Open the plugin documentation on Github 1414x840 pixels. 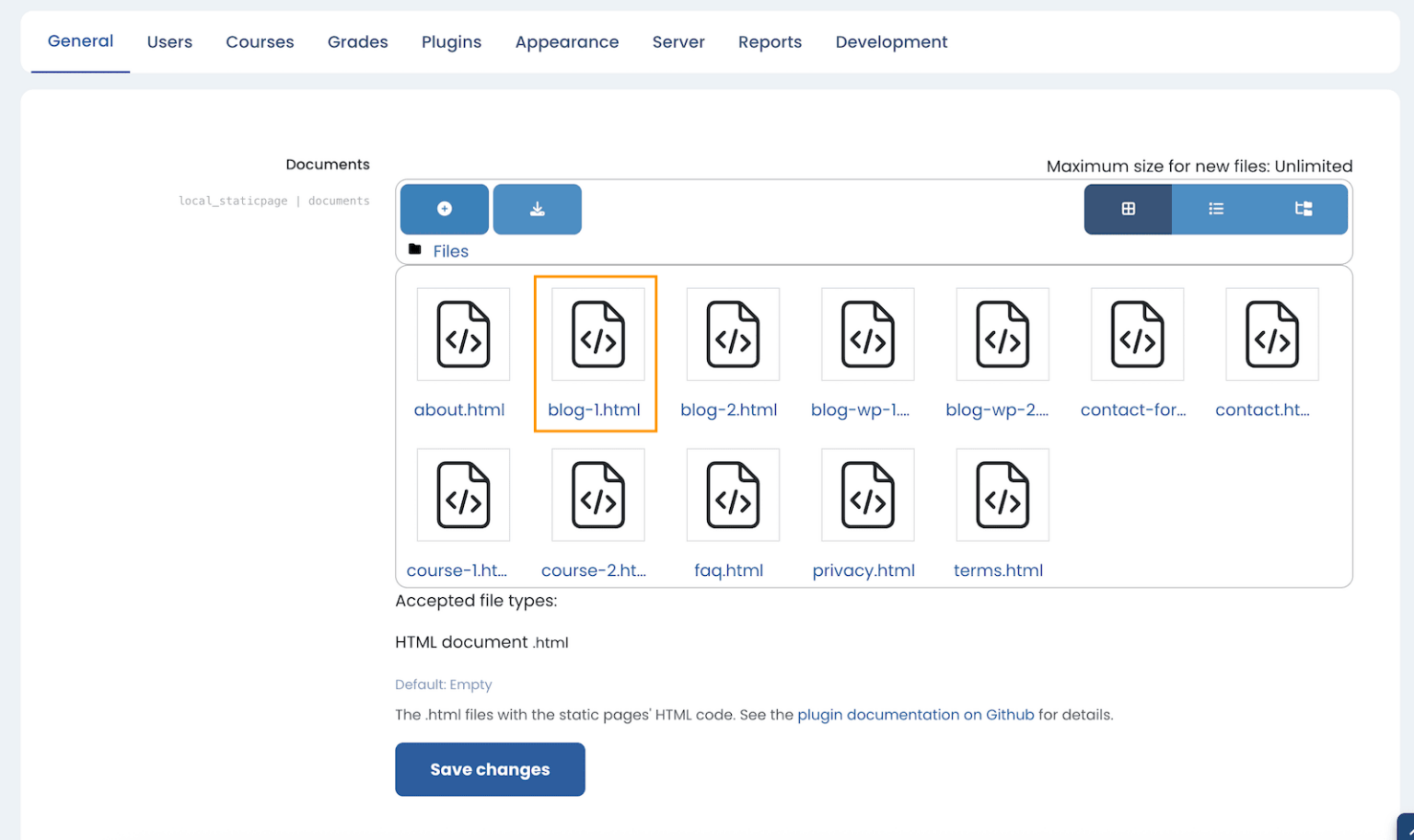[x=915, y=714]
